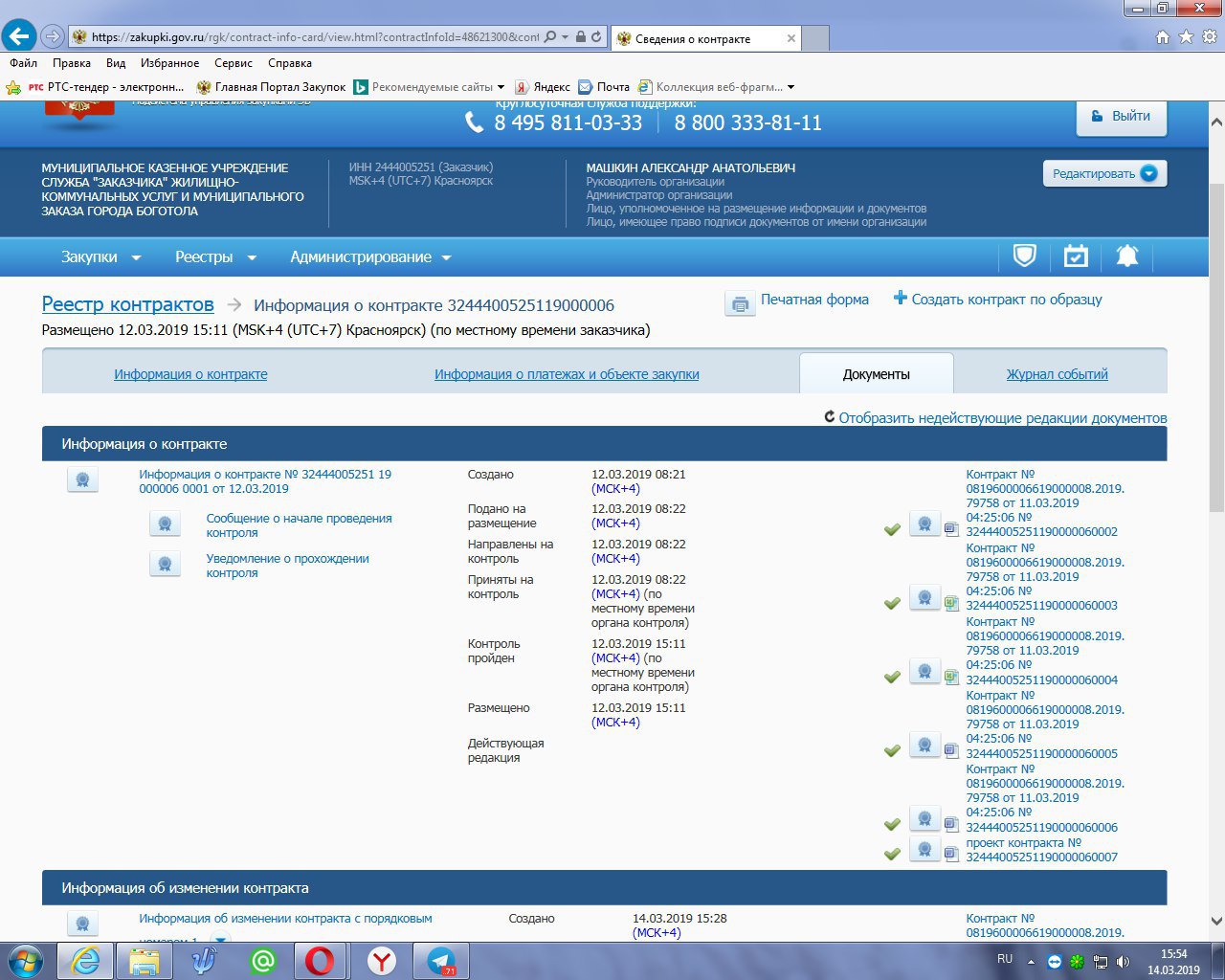Switch to Информация о контракте tab
Screen dimensions: 1225x980
point(190,374)
